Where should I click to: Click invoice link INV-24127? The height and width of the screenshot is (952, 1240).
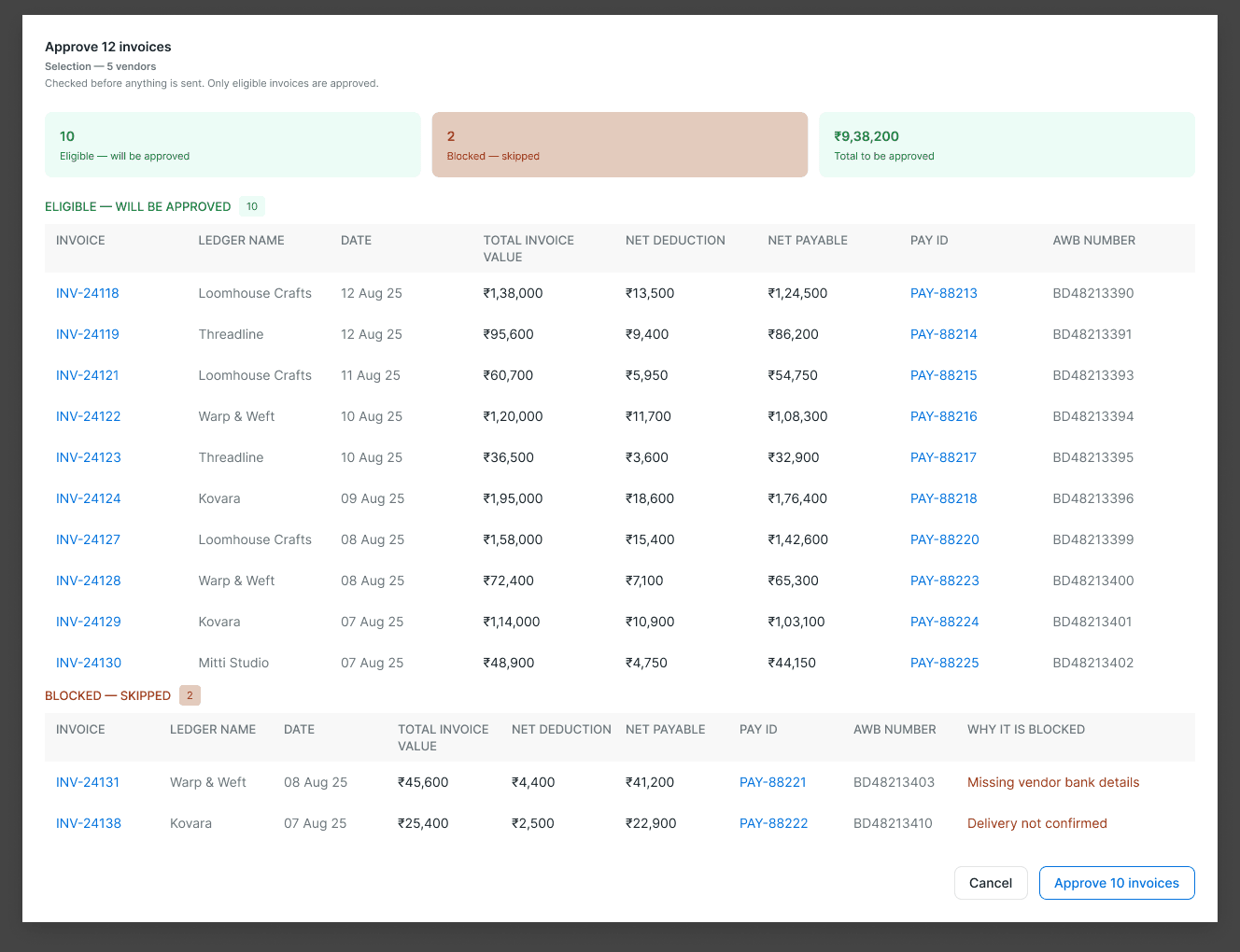(x=89, y=539)
